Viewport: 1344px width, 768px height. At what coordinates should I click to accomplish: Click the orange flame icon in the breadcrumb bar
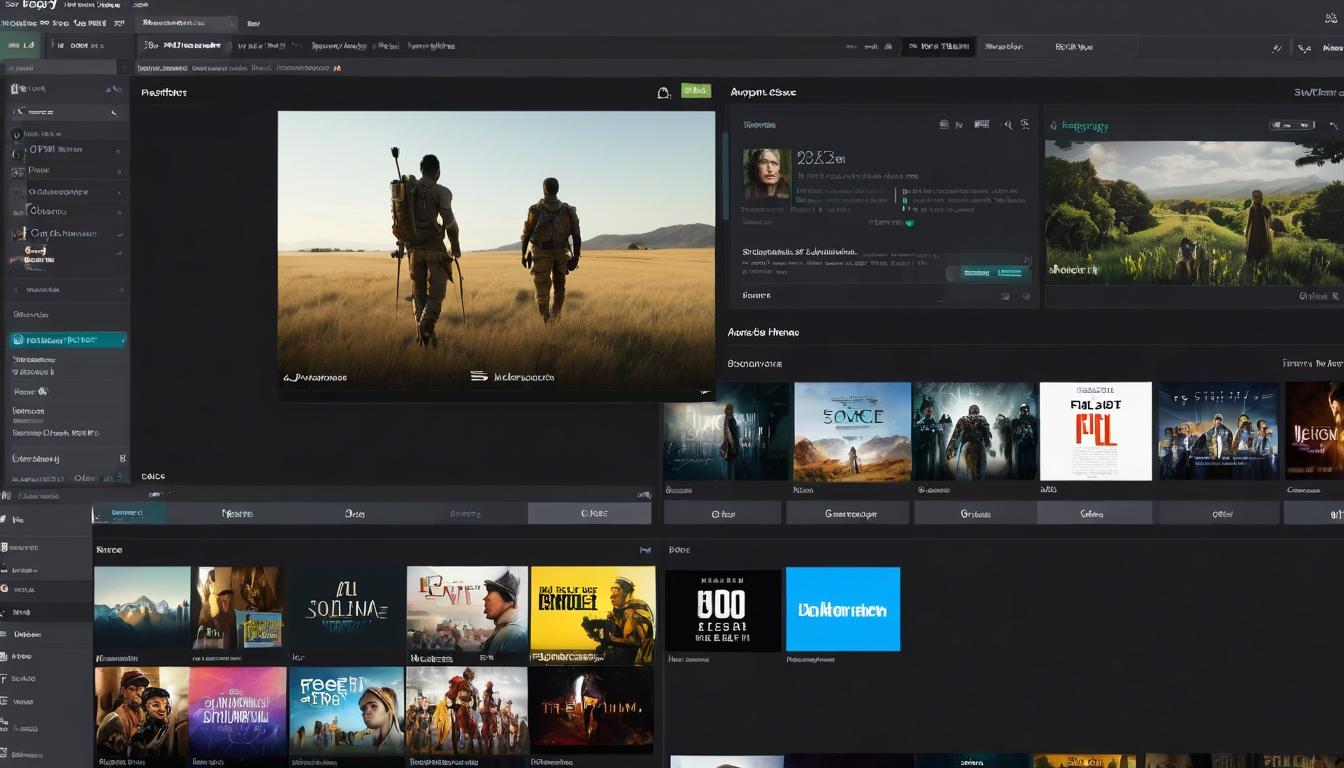coord(337,68)
